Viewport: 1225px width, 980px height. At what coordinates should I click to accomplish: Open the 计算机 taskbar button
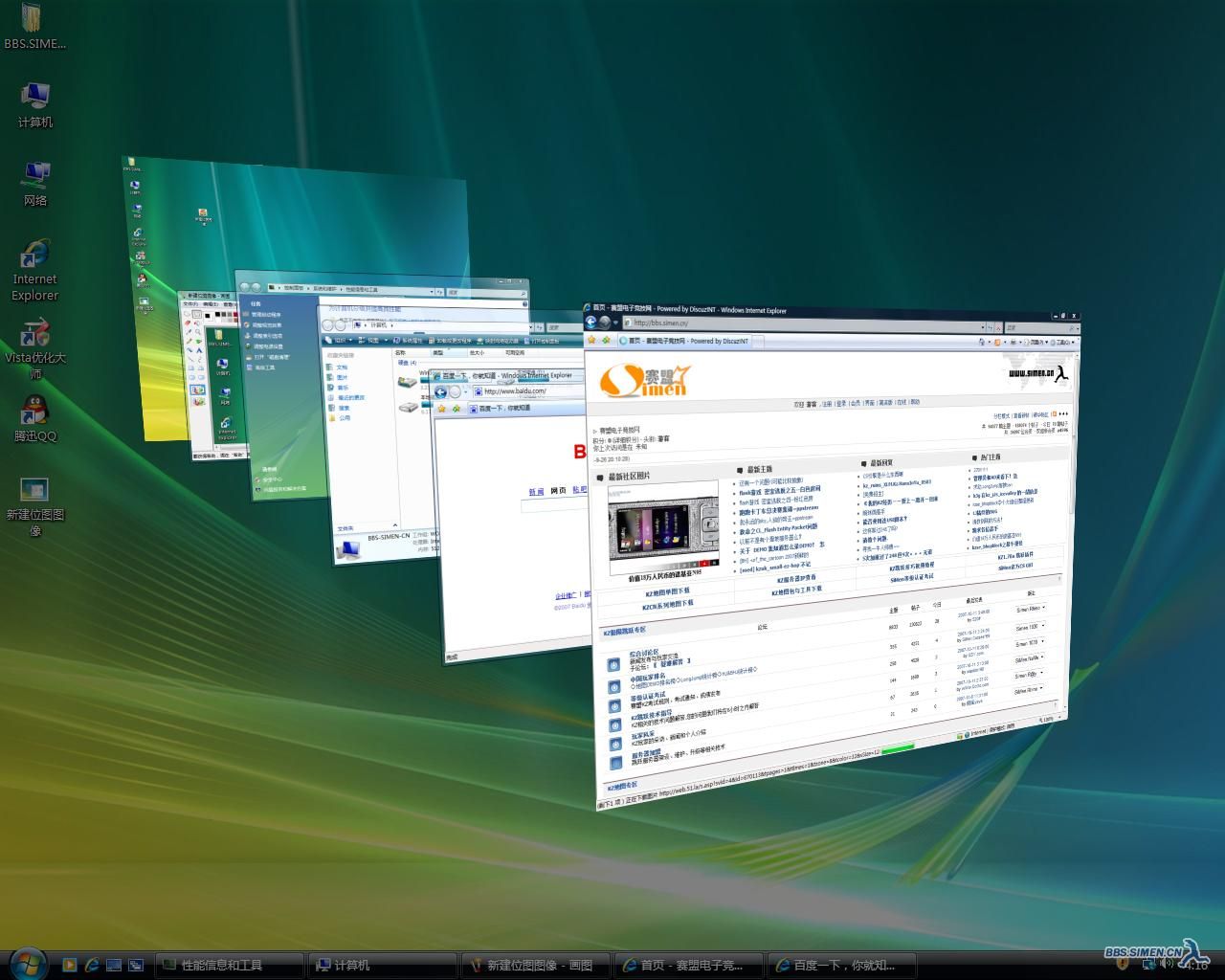382,966
